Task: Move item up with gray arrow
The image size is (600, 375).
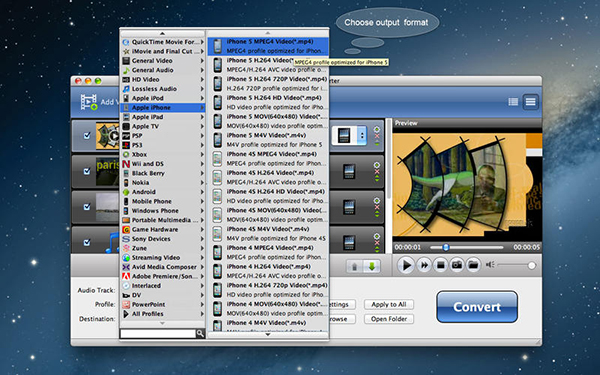Action: (354, 266)
